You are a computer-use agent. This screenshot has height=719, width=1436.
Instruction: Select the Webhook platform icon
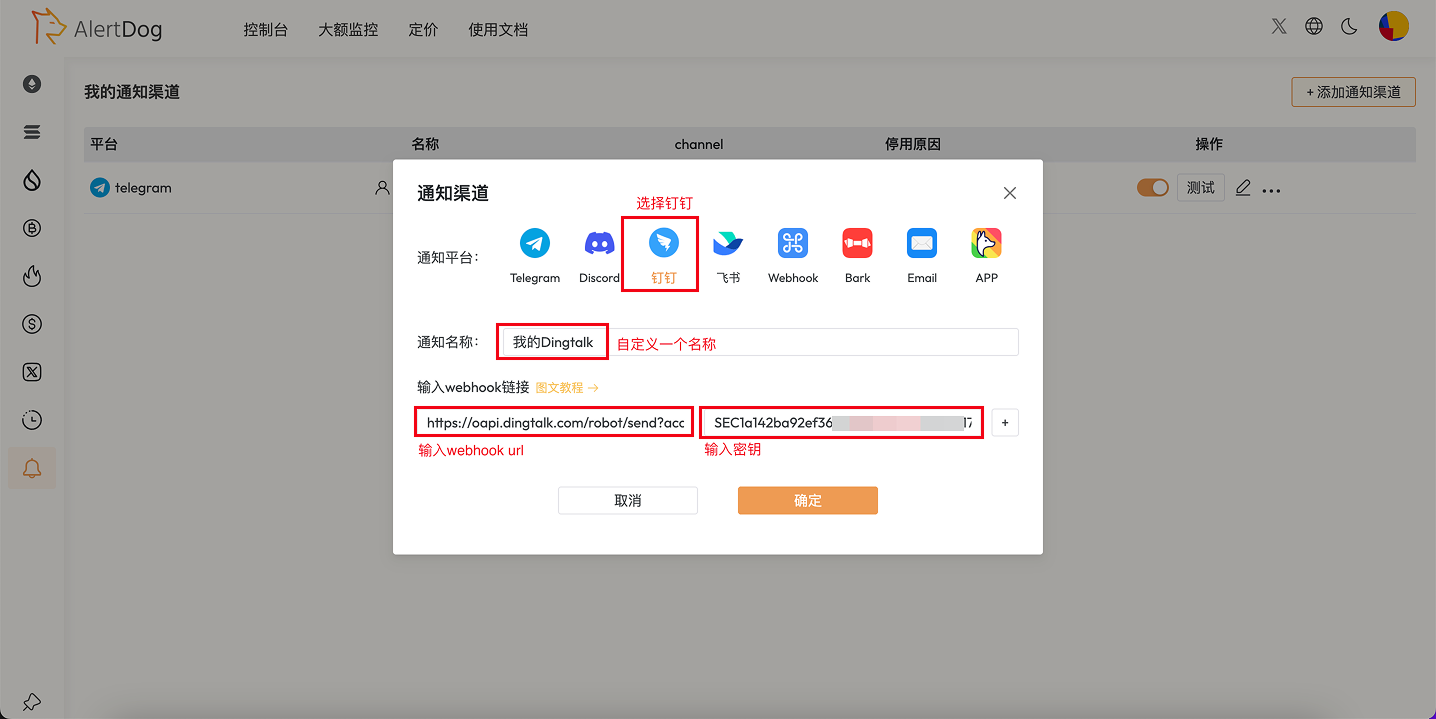tap(793, 243)
